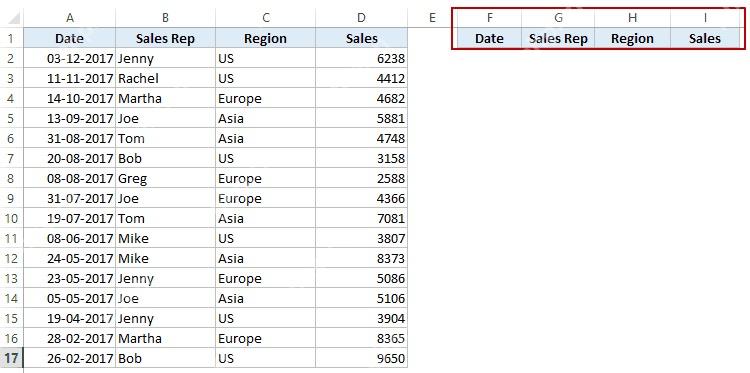Viewport: 750px width, 373px height.
Task: Click Joe in row 14
Action: click(165, 298)
